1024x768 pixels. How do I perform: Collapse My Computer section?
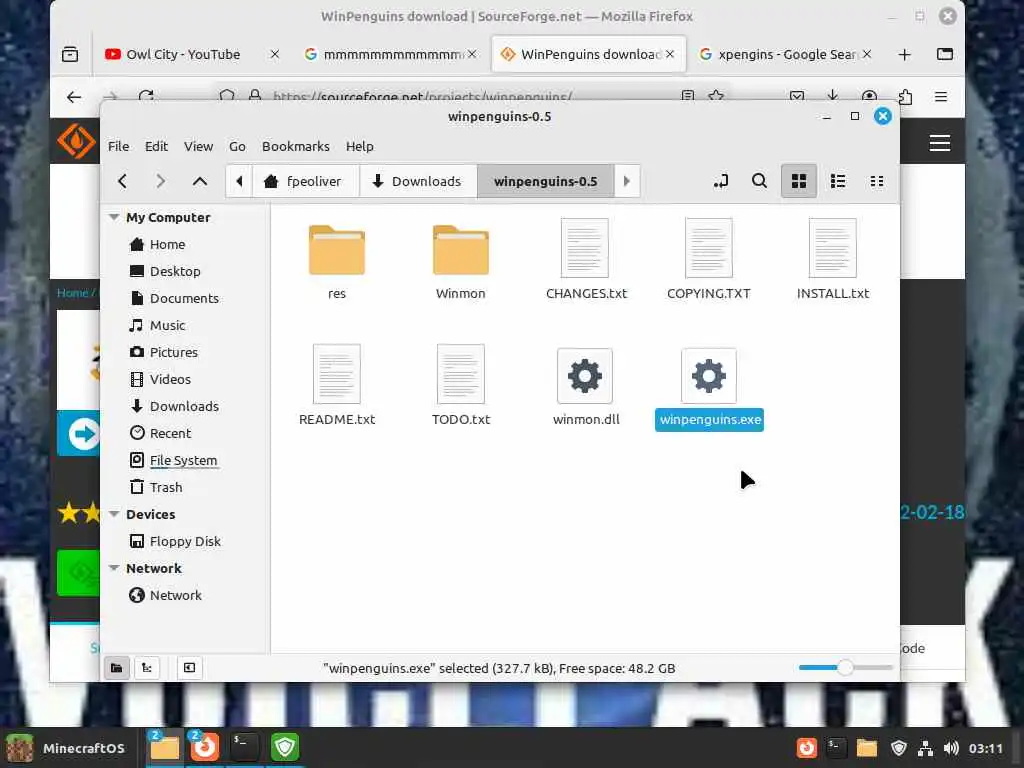(x=114, y=217)
